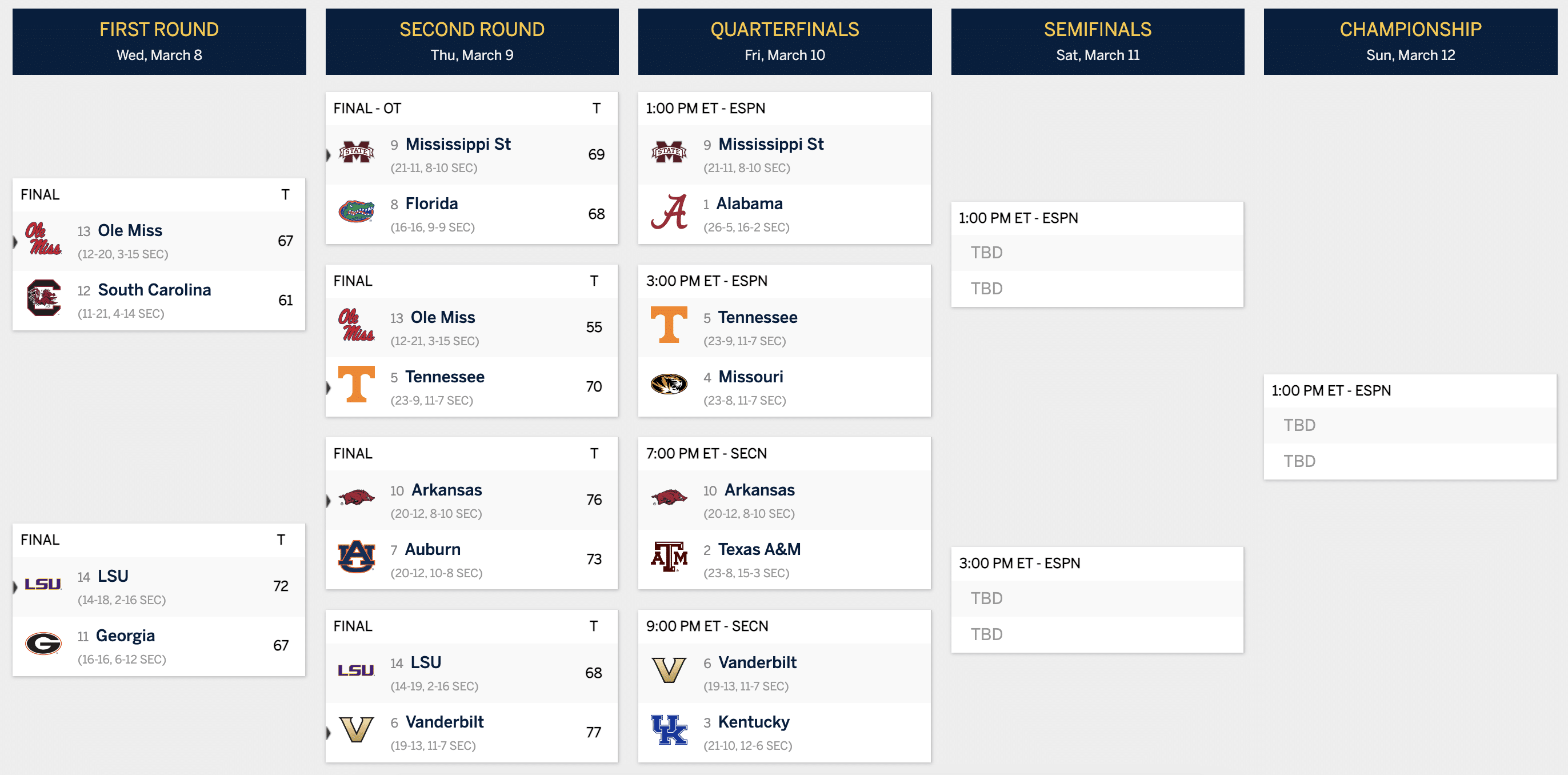
Task: Click the Florida Gators logo
Action: pos(356,213)
